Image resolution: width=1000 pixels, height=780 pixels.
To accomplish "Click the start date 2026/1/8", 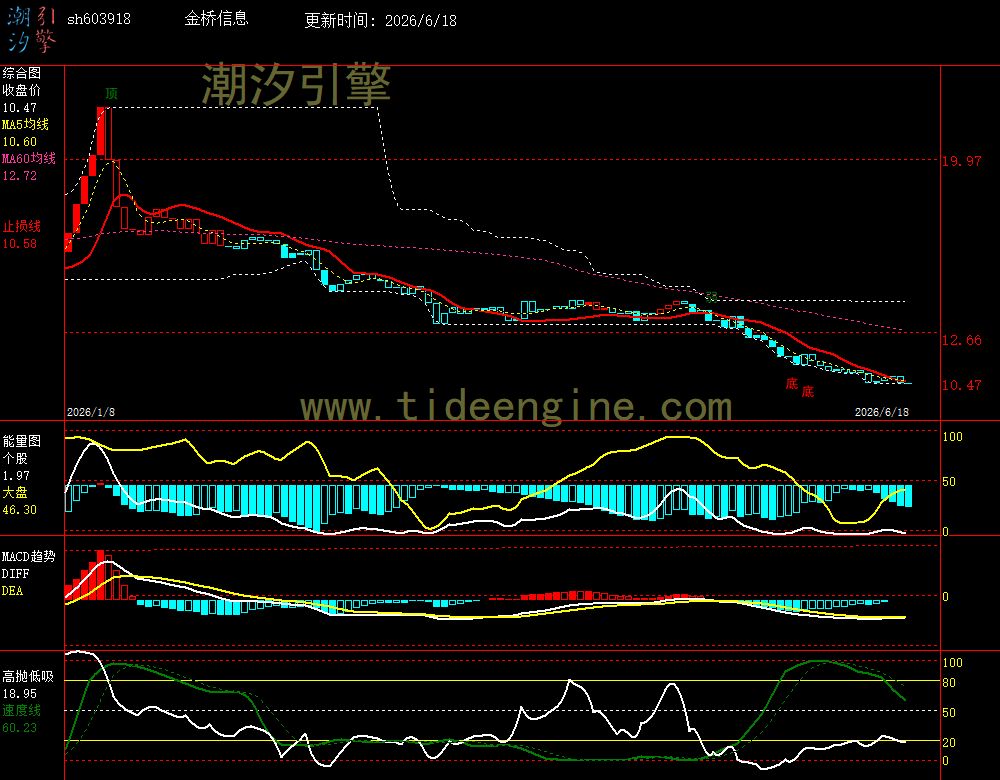I will tap(91, 412).
